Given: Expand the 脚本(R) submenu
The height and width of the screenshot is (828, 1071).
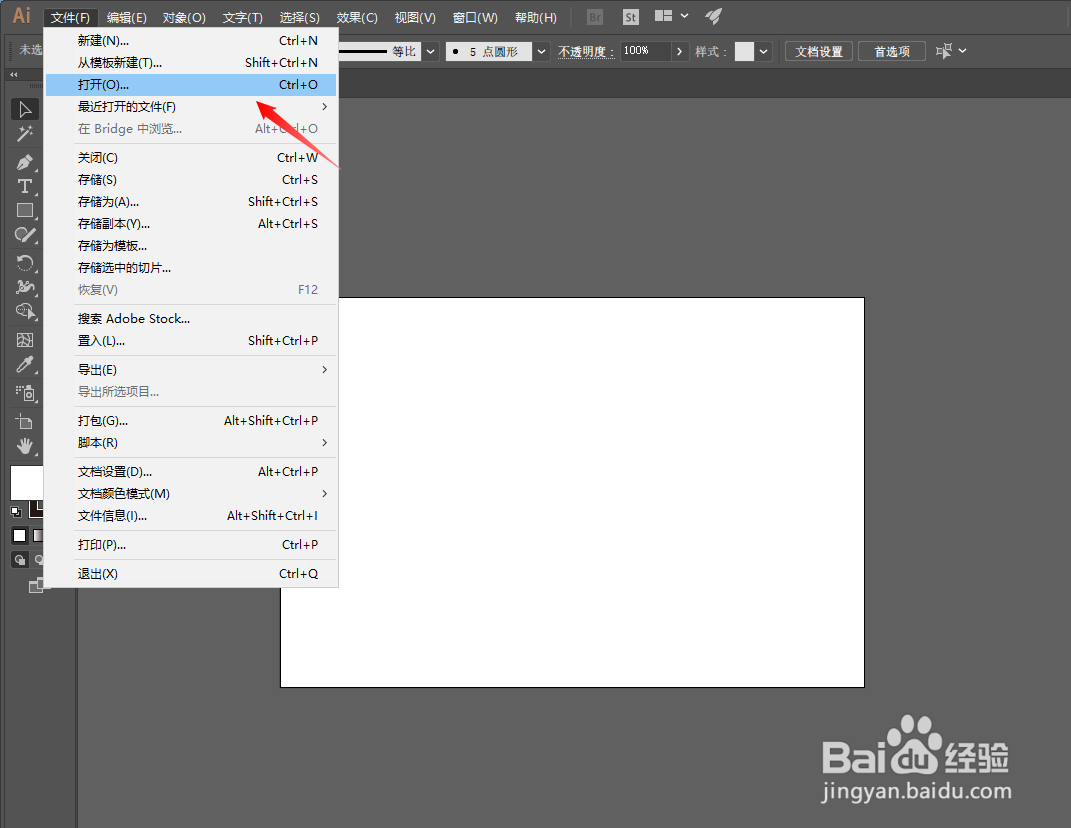Looking at the screenshot, I should (191, 443).
